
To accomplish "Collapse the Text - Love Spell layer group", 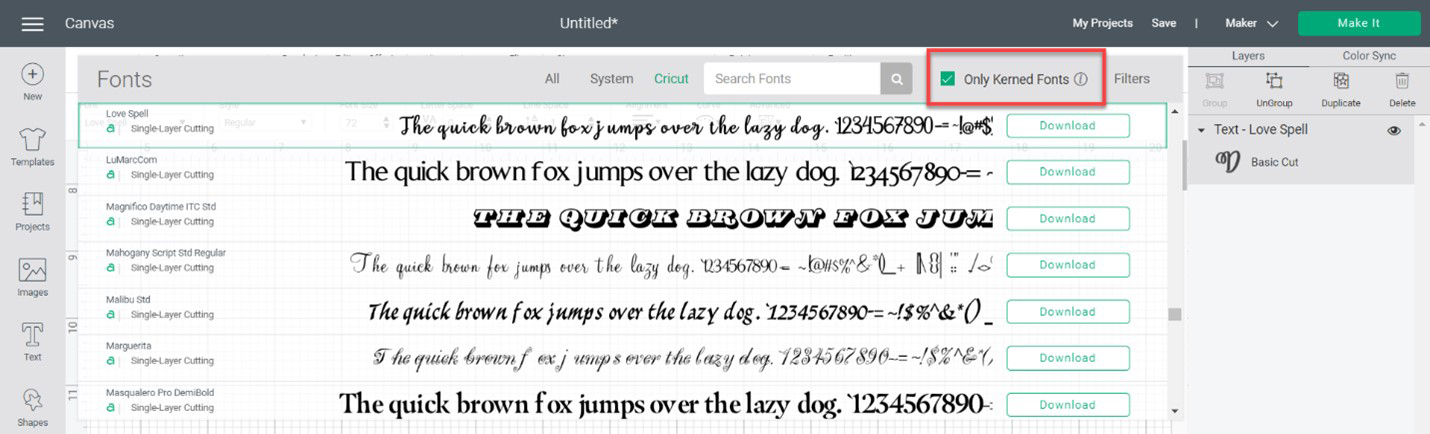I will coord(1201,130).
